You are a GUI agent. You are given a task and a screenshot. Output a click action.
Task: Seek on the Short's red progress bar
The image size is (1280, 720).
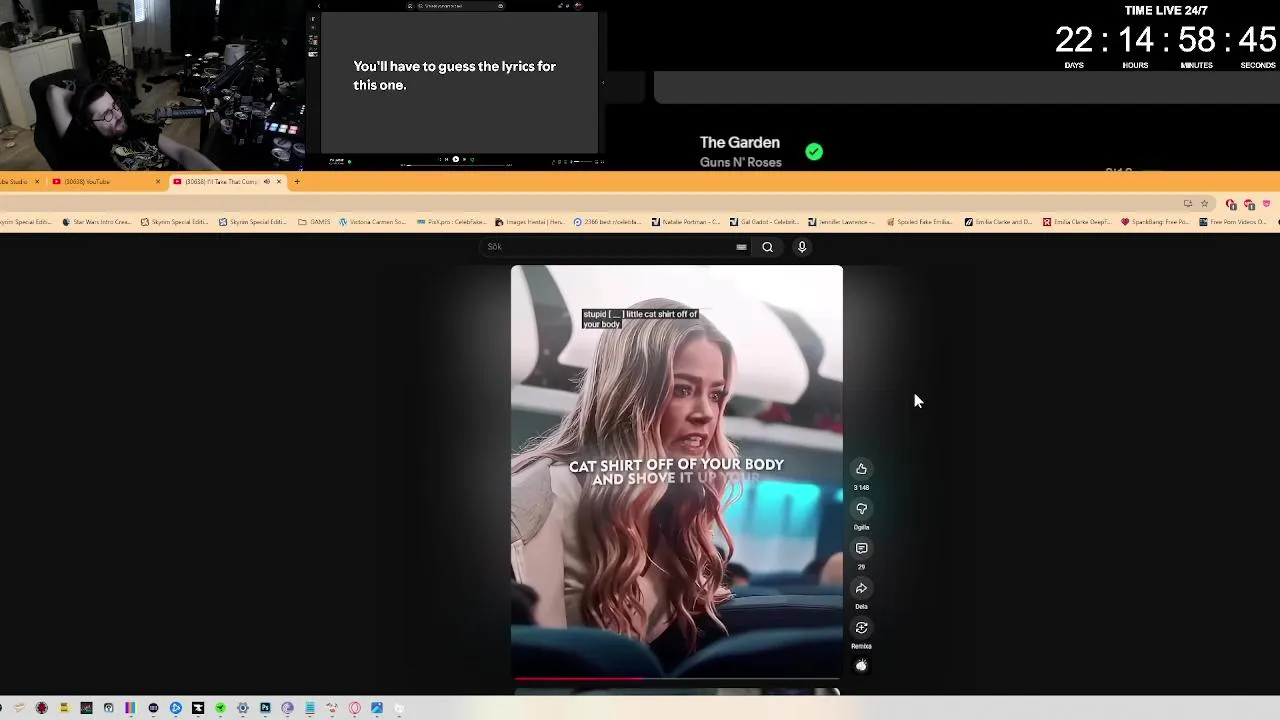(x=677, y=679)
